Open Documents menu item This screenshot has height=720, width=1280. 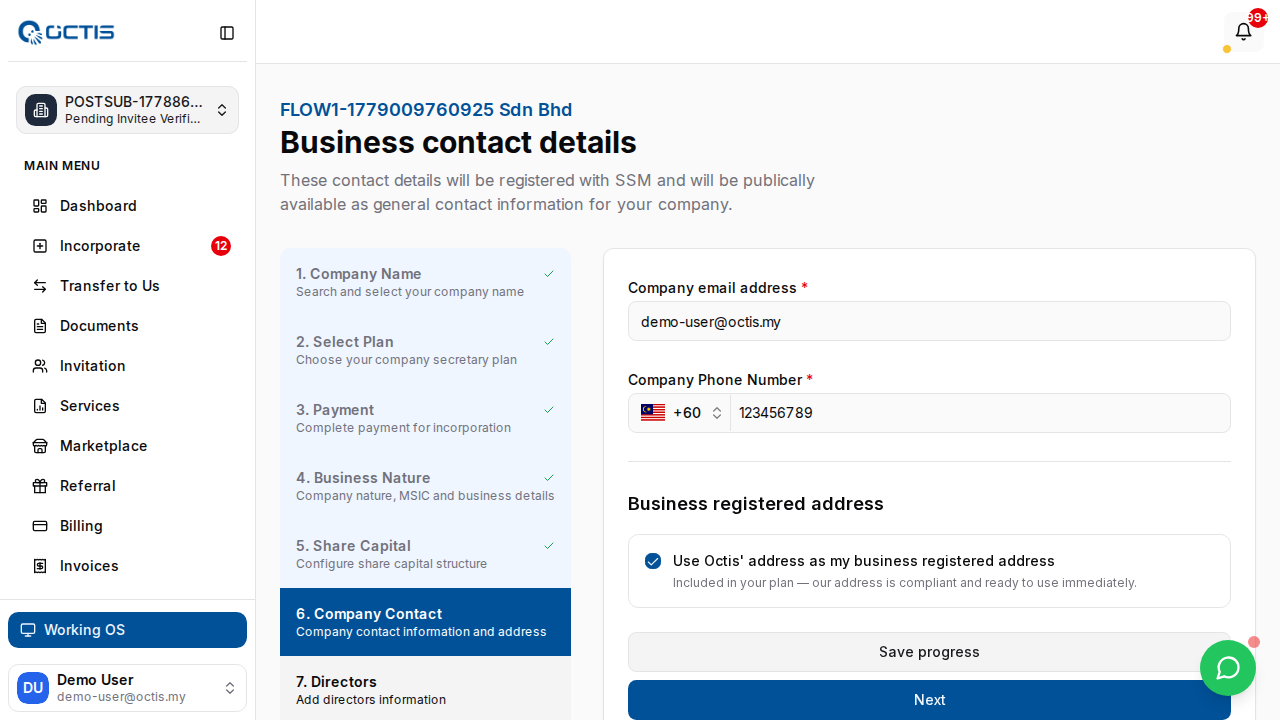(x=127, y=326)
